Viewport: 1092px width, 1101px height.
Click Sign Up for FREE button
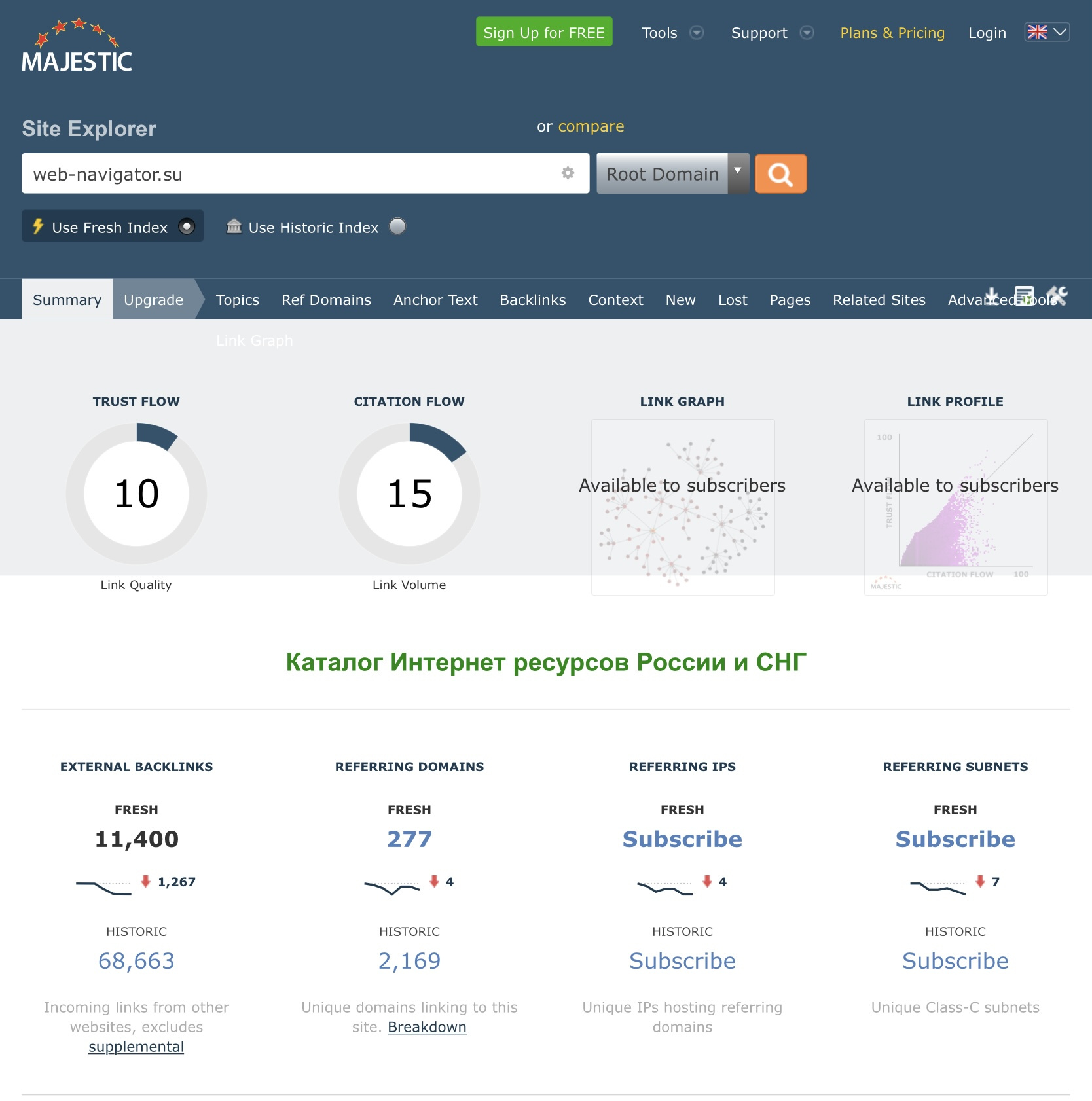(x=544, y=32)
